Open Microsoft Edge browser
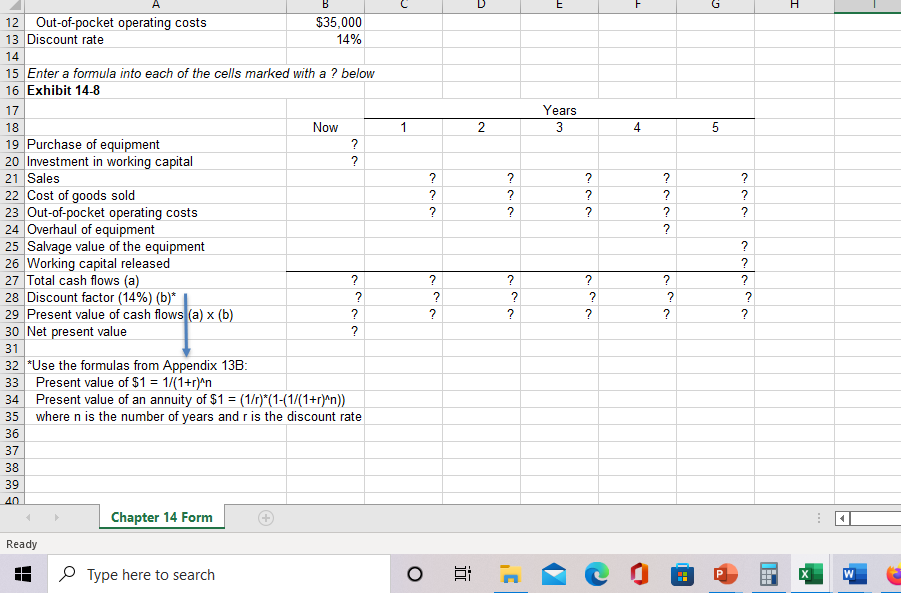 (x=597, y=574)
